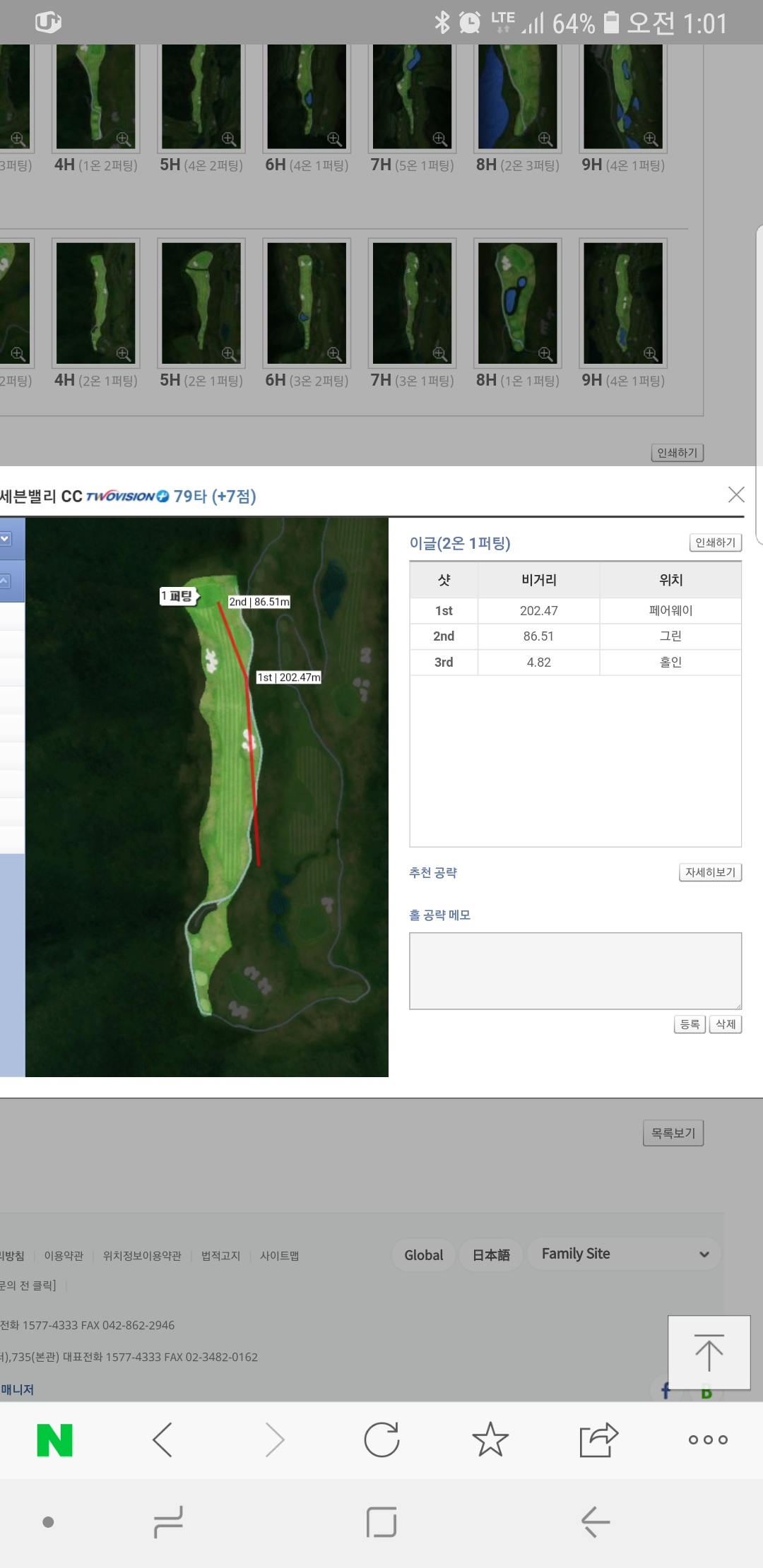The height and width of the screenshot is (1568, 763).
Task: Open the share icon in browser bar
Action: click(x=598, y=1439)
